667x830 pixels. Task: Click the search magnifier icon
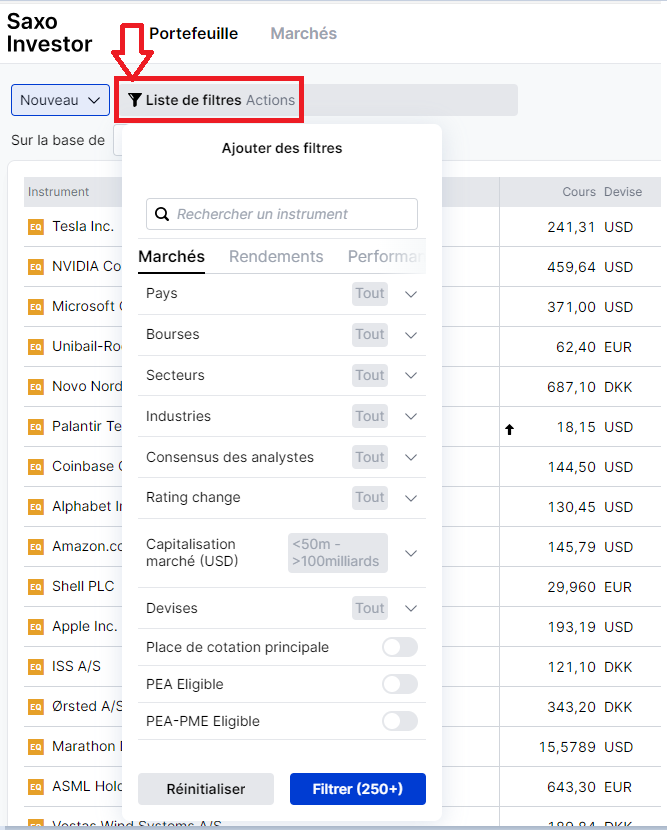click(x=162, y=214)
